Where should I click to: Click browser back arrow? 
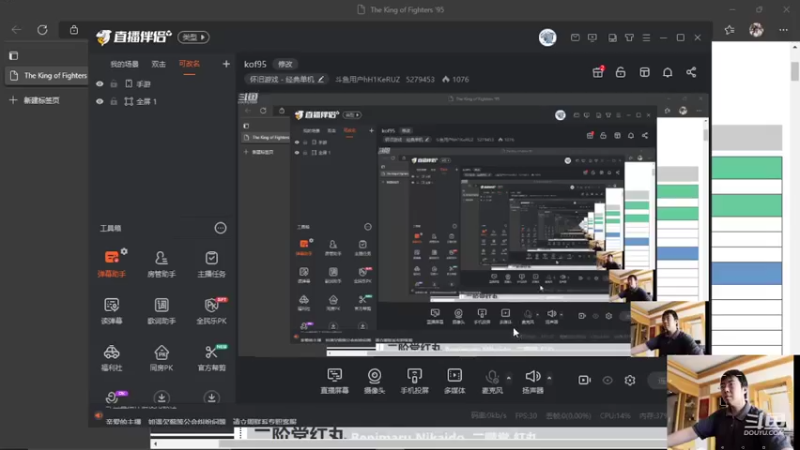(16, 30)
